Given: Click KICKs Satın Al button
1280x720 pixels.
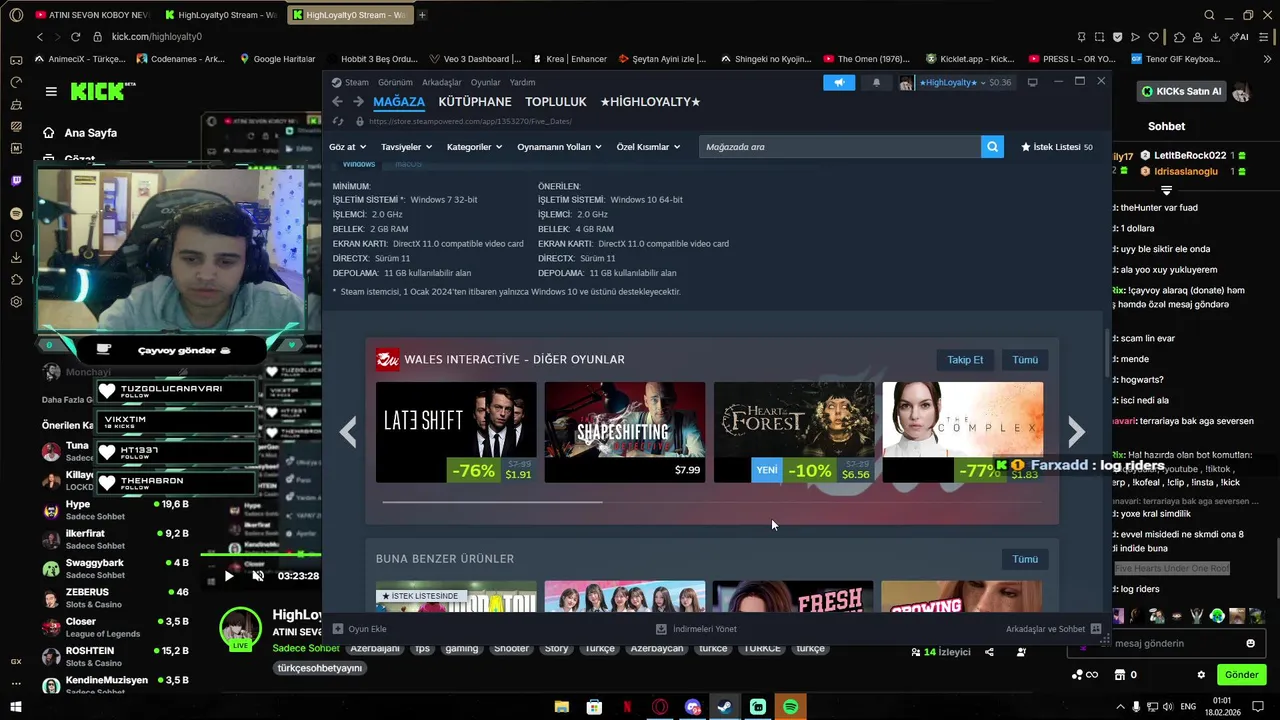Looking at the screenshot, I should pos(1183,91).
